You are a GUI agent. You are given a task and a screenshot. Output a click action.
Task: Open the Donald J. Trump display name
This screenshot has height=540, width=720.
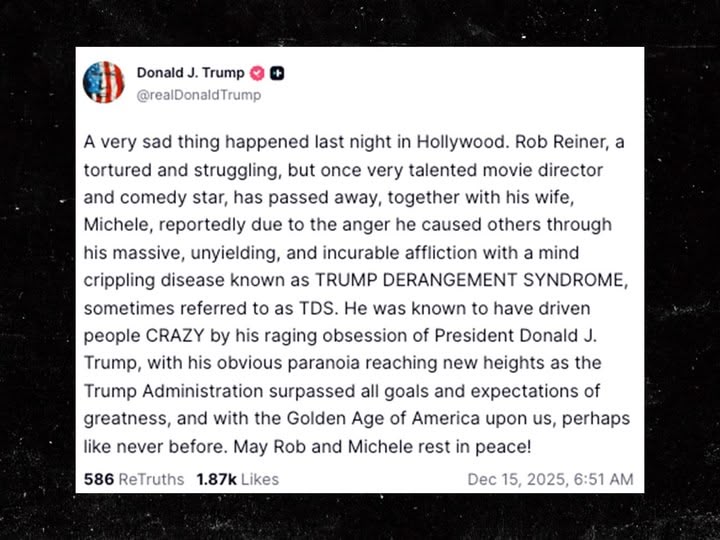click(190, 74)
